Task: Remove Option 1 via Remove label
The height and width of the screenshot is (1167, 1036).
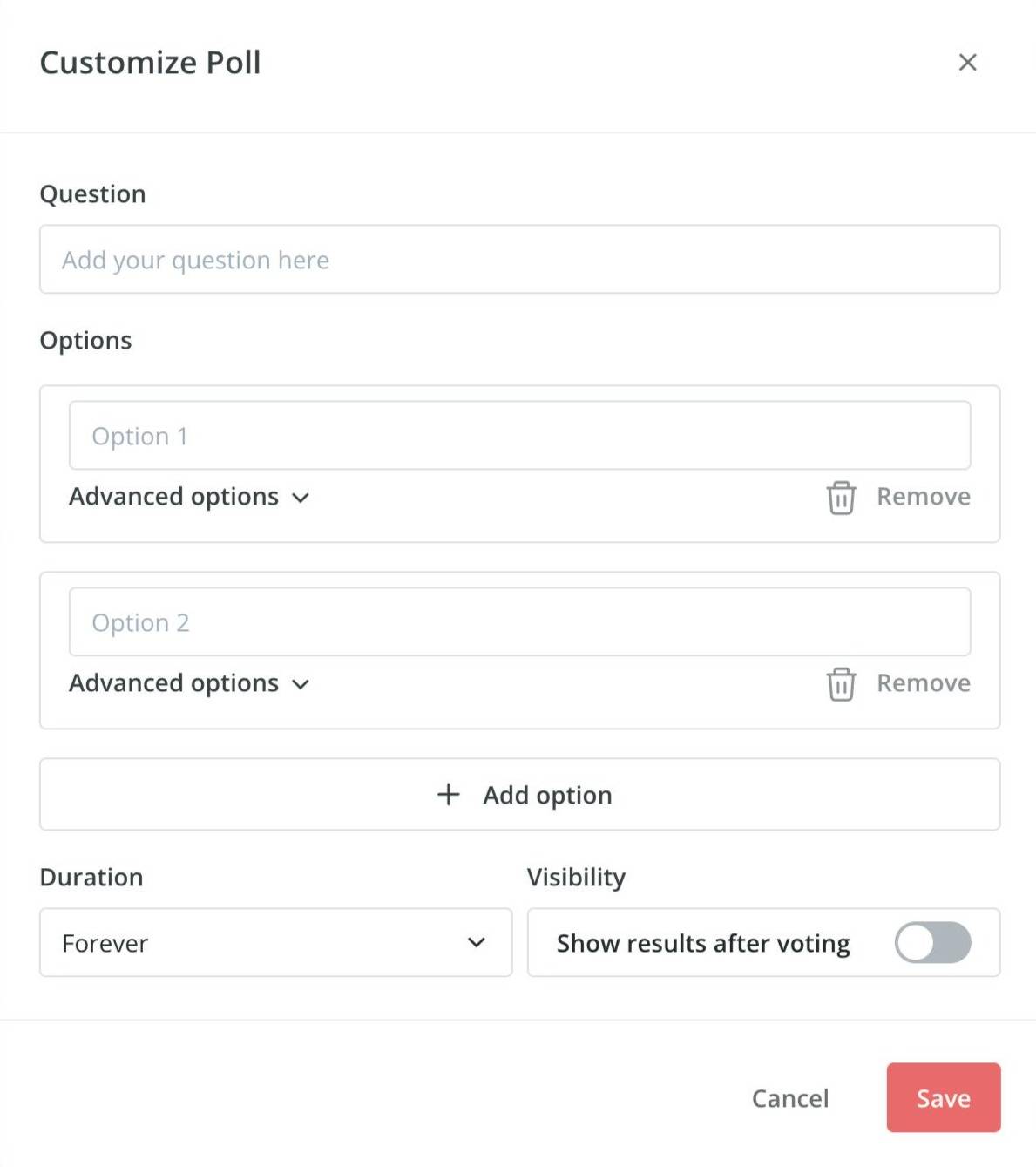Action: click(924, 497)
